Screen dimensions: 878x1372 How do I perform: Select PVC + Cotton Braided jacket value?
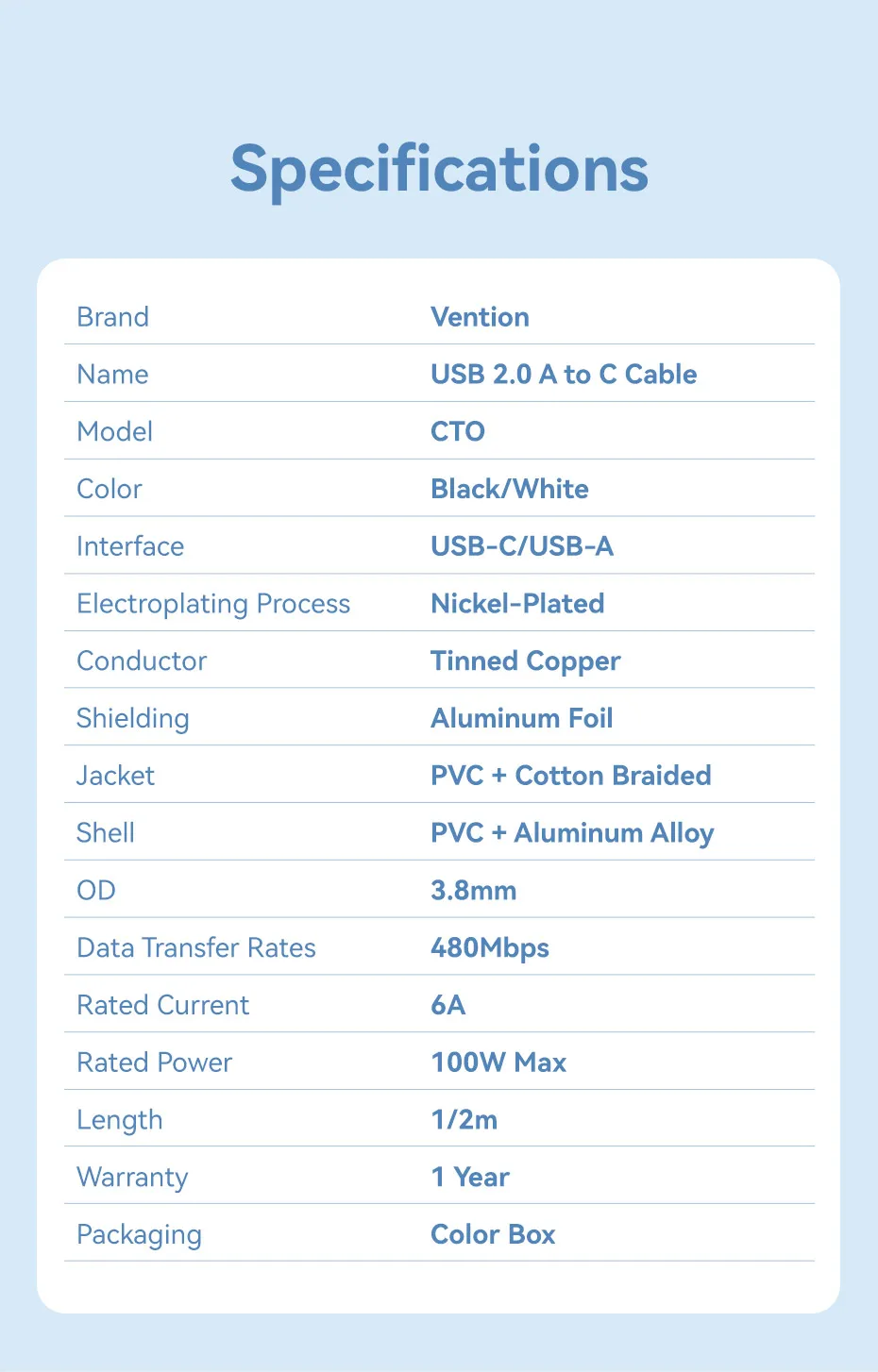[571, 776]
